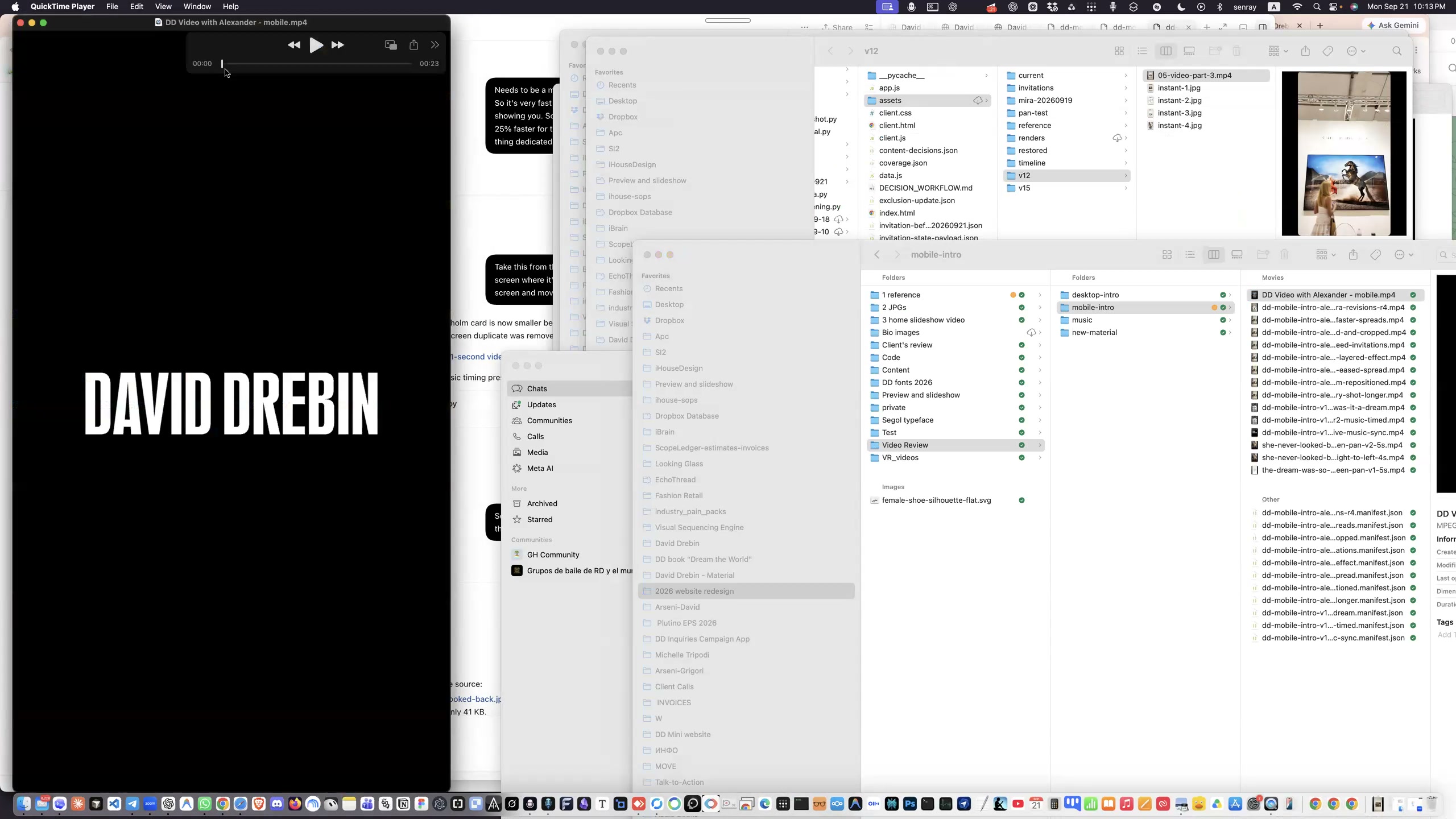Open Spotlight search in menu bar
This screenshot has width=1456, height=819.
[1317, 7]
